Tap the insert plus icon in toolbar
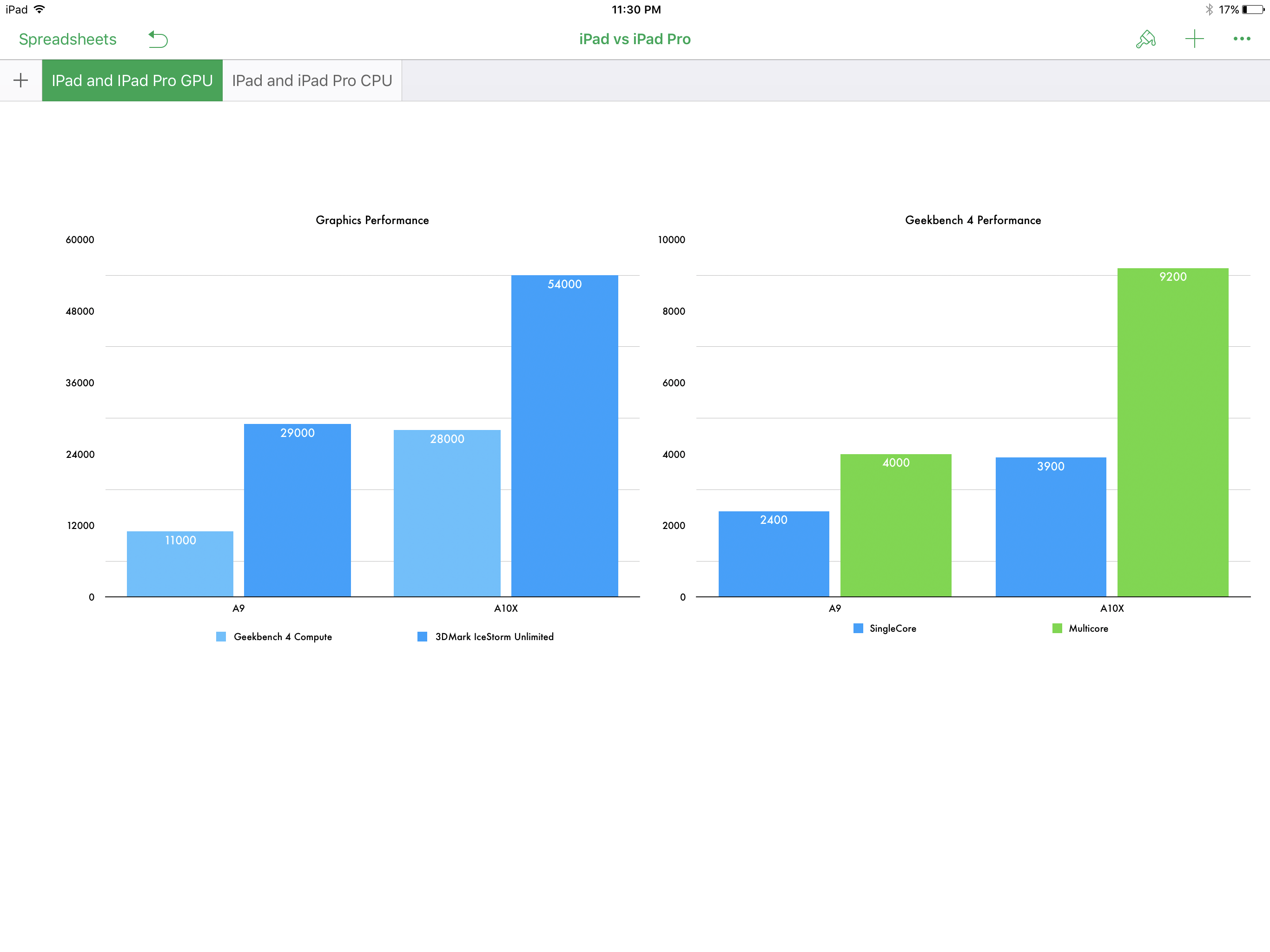The height and width of the screenshot is (952, 1270). 1194,39
